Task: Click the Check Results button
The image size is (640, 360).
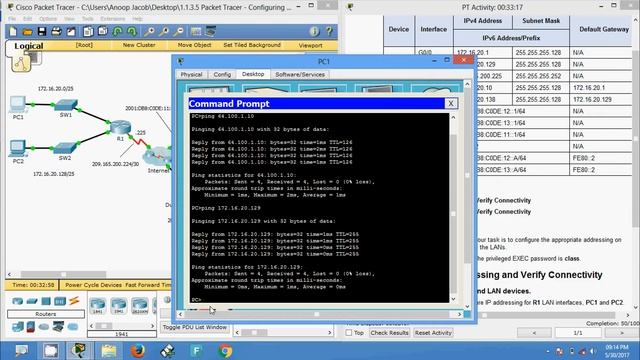Action: (389, 333)
